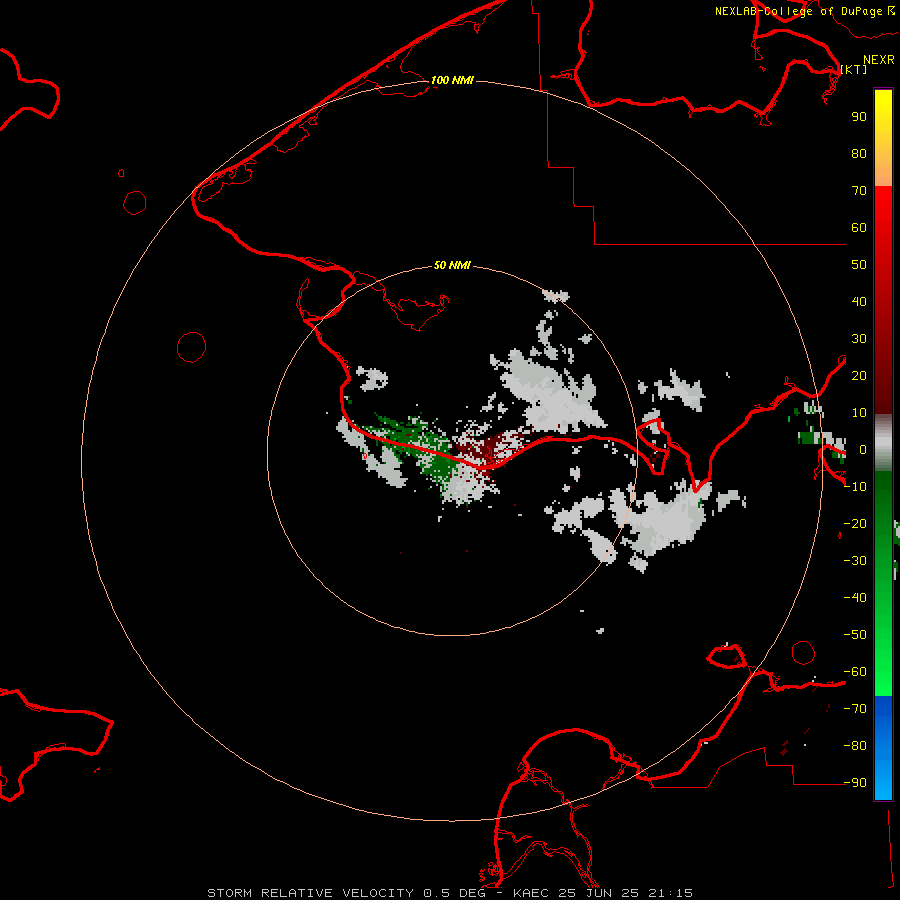The image size is (900, 900).
Task: Select the 60 value on velocity scale
Action: point(859,227)
